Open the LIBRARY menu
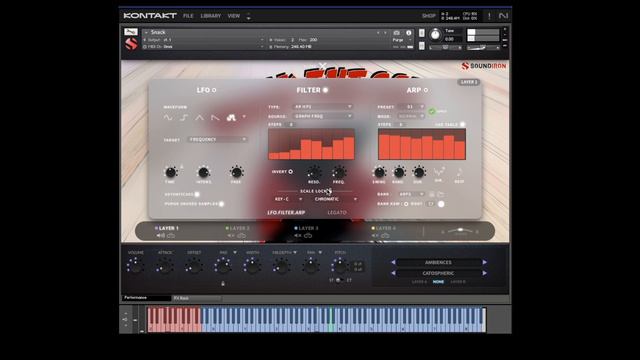 211,16
